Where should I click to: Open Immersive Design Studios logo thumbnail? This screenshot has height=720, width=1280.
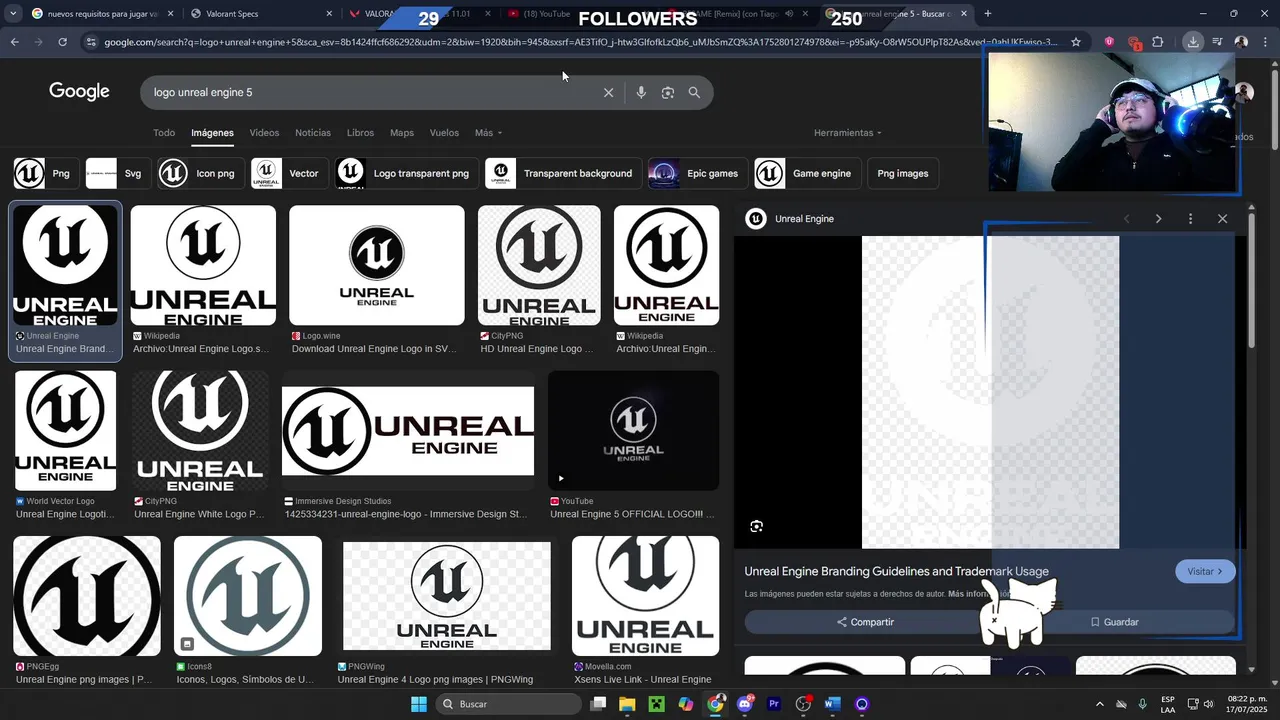(x=408, y=431)
